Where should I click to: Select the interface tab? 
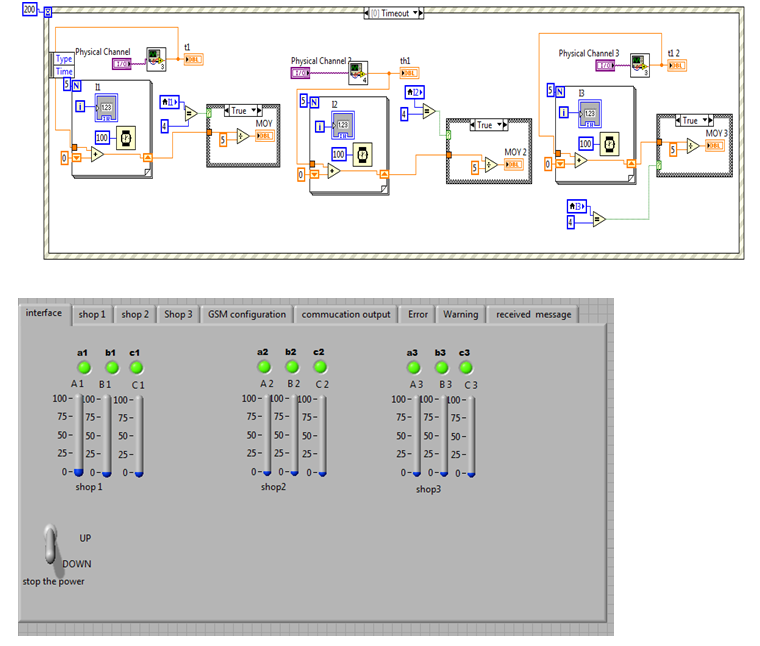point(44,313)
